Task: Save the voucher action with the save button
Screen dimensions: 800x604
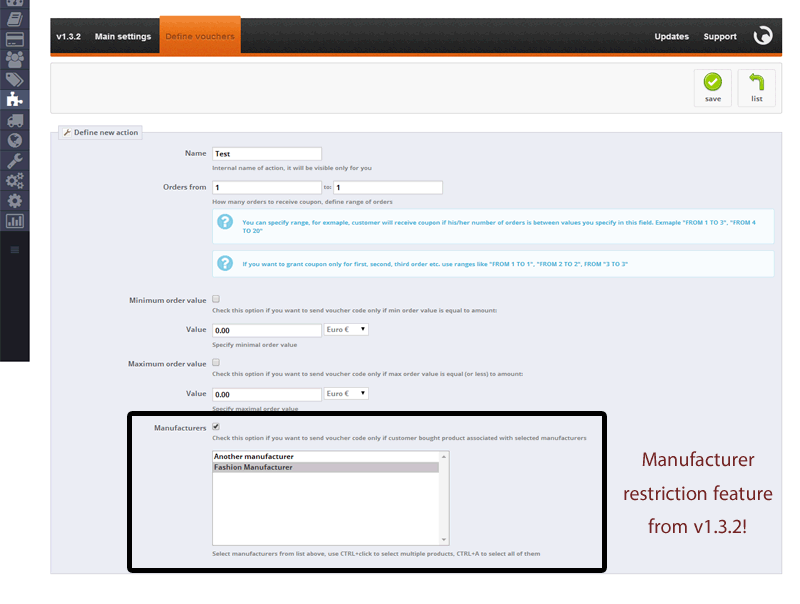Action: (x=712, y=88)
